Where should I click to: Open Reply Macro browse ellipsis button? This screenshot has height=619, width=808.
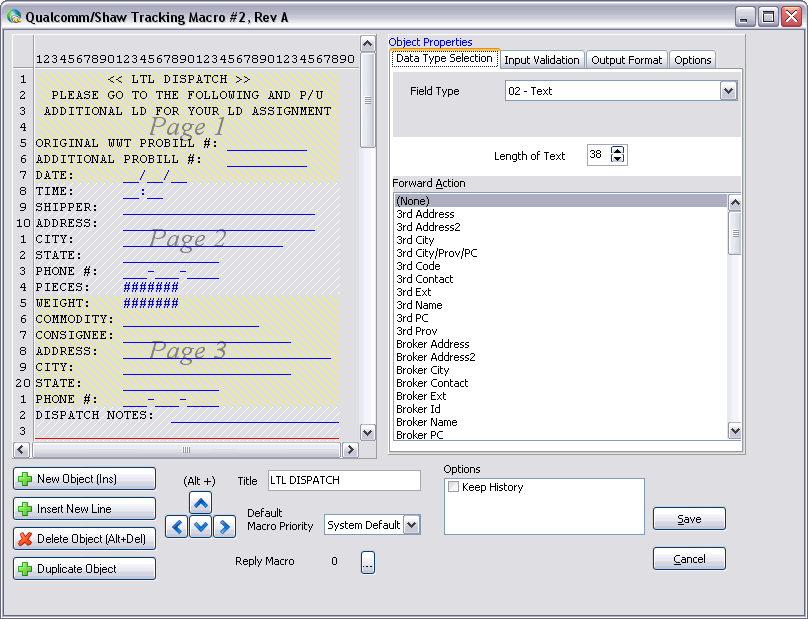pos(367,562)
